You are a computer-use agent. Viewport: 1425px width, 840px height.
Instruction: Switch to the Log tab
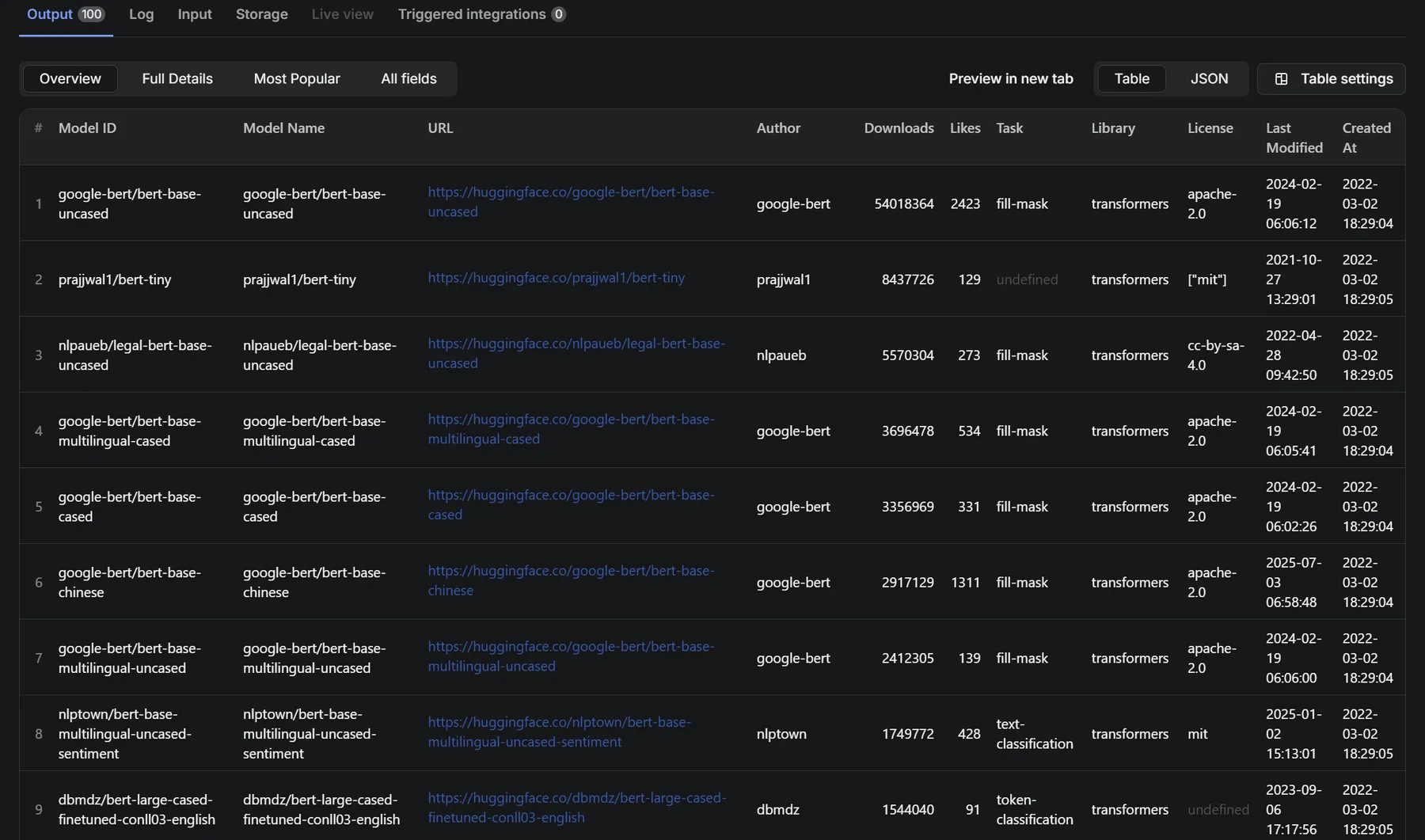tap(141, 14)
